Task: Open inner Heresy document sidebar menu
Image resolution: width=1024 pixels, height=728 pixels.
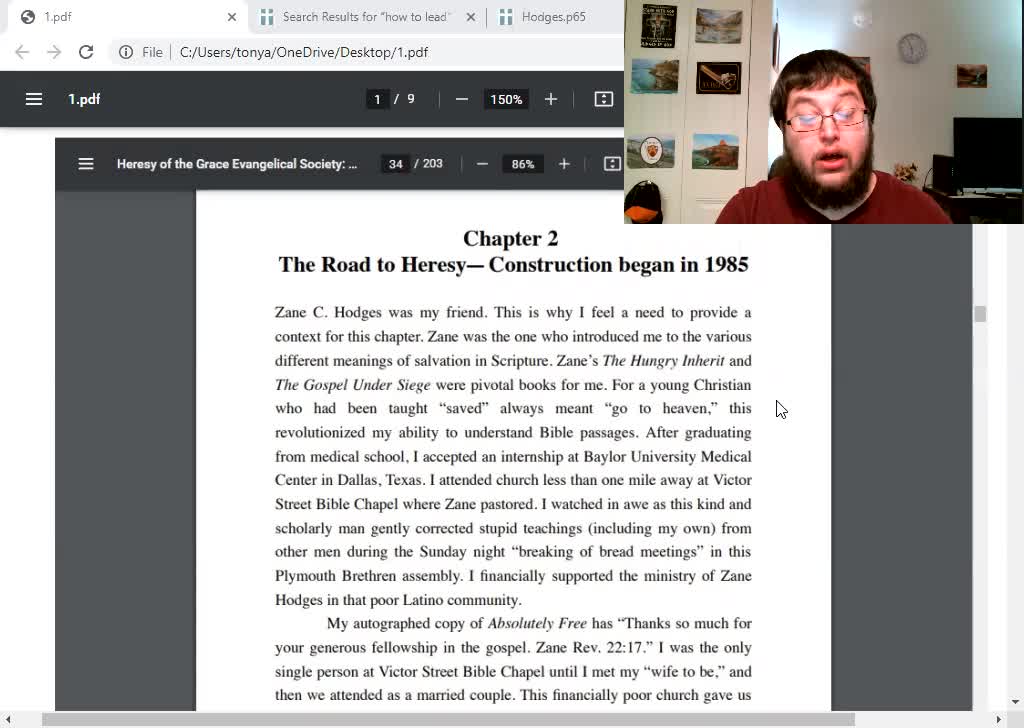Action: [86, 164]
